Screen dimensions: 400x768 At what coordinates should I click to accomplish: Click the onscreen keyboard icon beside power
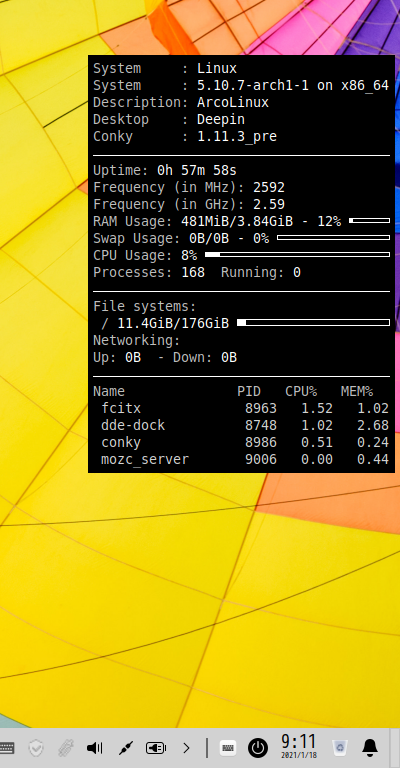pyautogui.click(x=228, y=748)
